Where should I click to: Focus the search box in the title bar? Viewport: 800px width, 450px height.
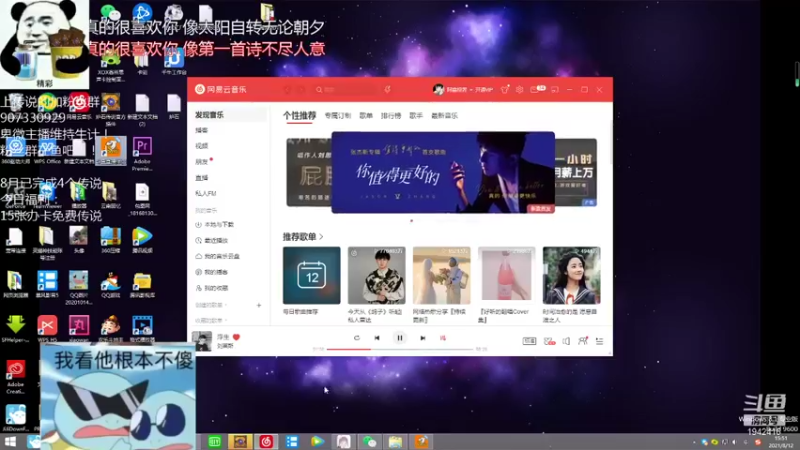point(344,89)
